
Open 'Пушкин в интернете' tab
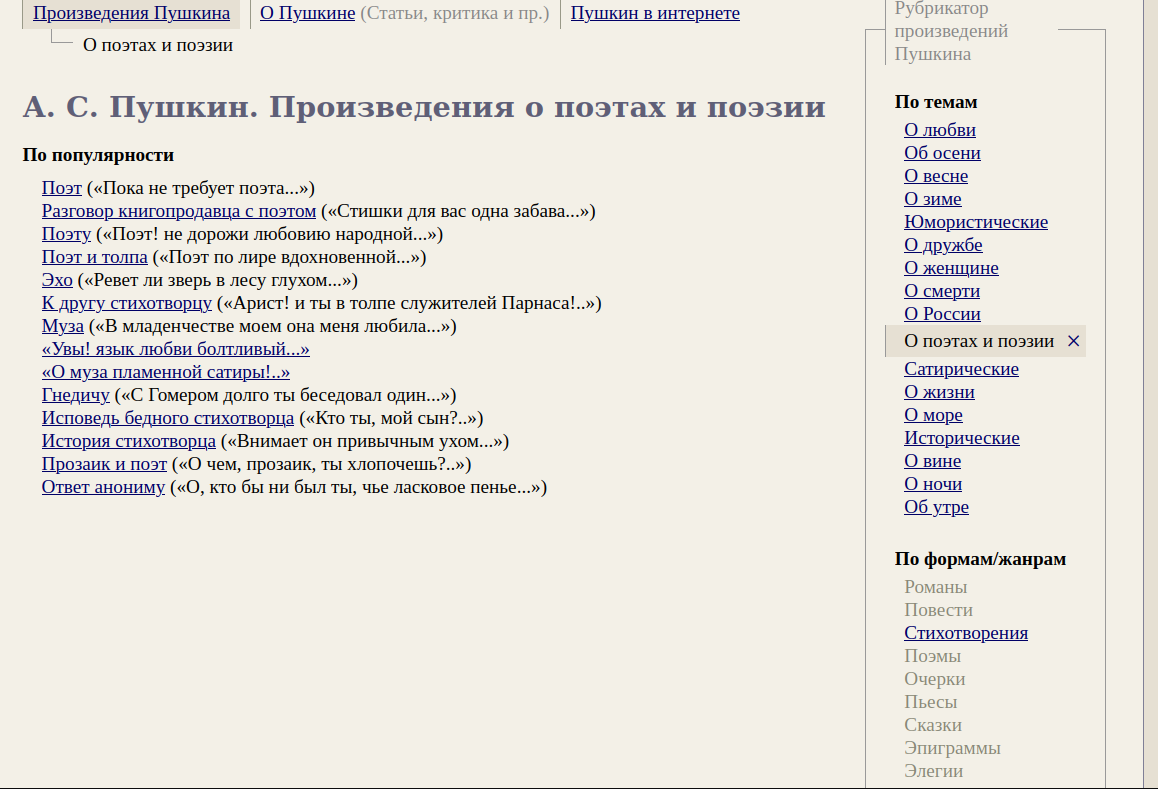[655, 13]
